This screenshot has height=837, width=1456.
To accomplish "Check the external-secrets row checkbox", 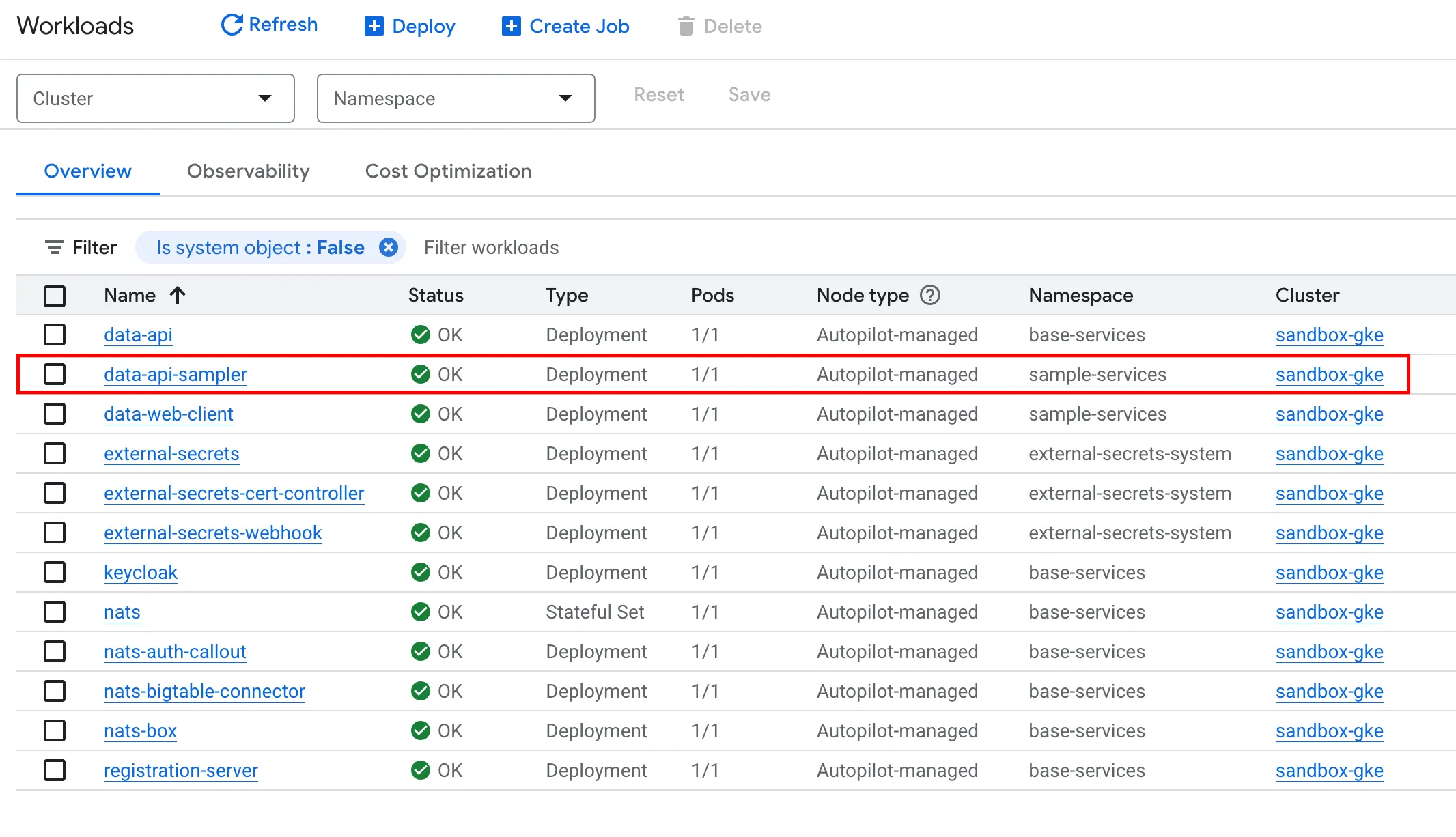I will [x=55, y=453].
